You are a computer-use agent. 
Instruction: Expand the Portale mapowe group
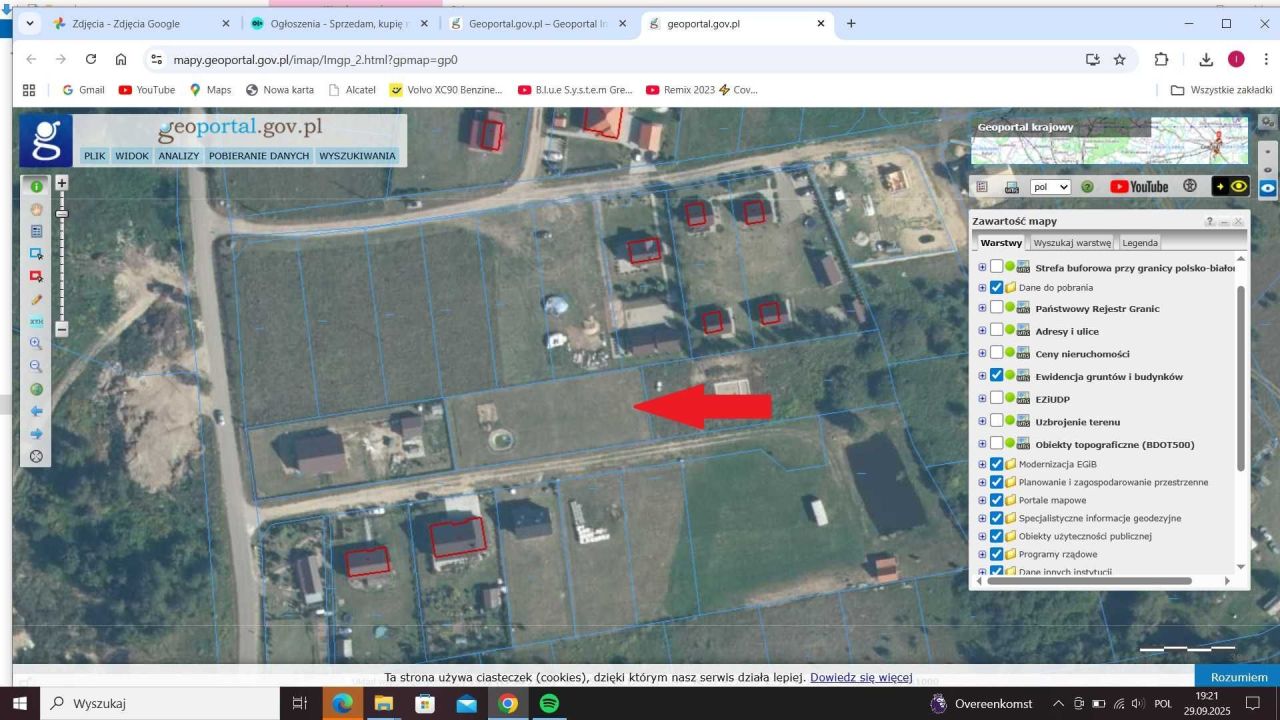(x=982, y=500)
